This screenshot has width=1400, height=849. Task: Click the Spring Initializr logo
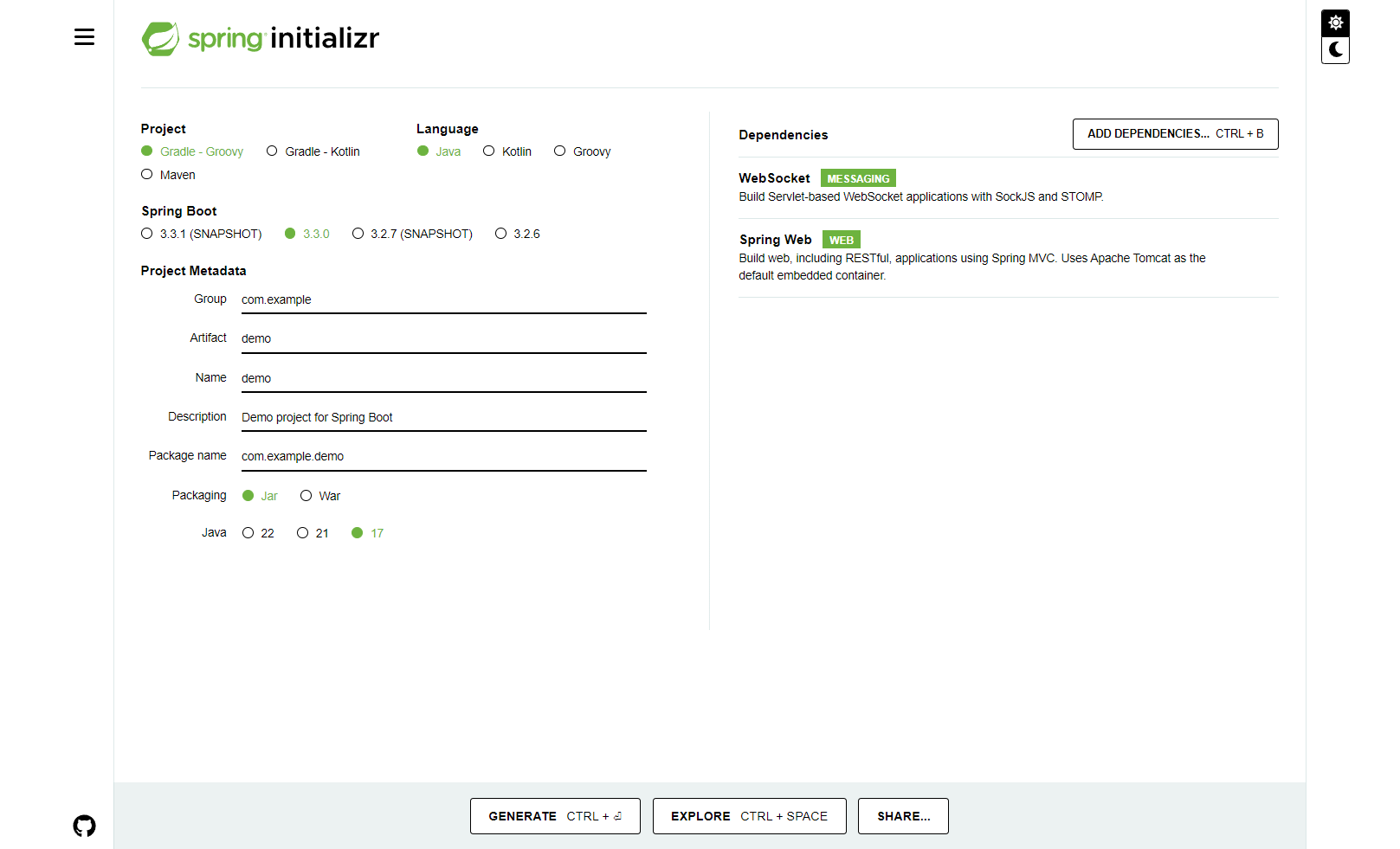coord(261,38)
